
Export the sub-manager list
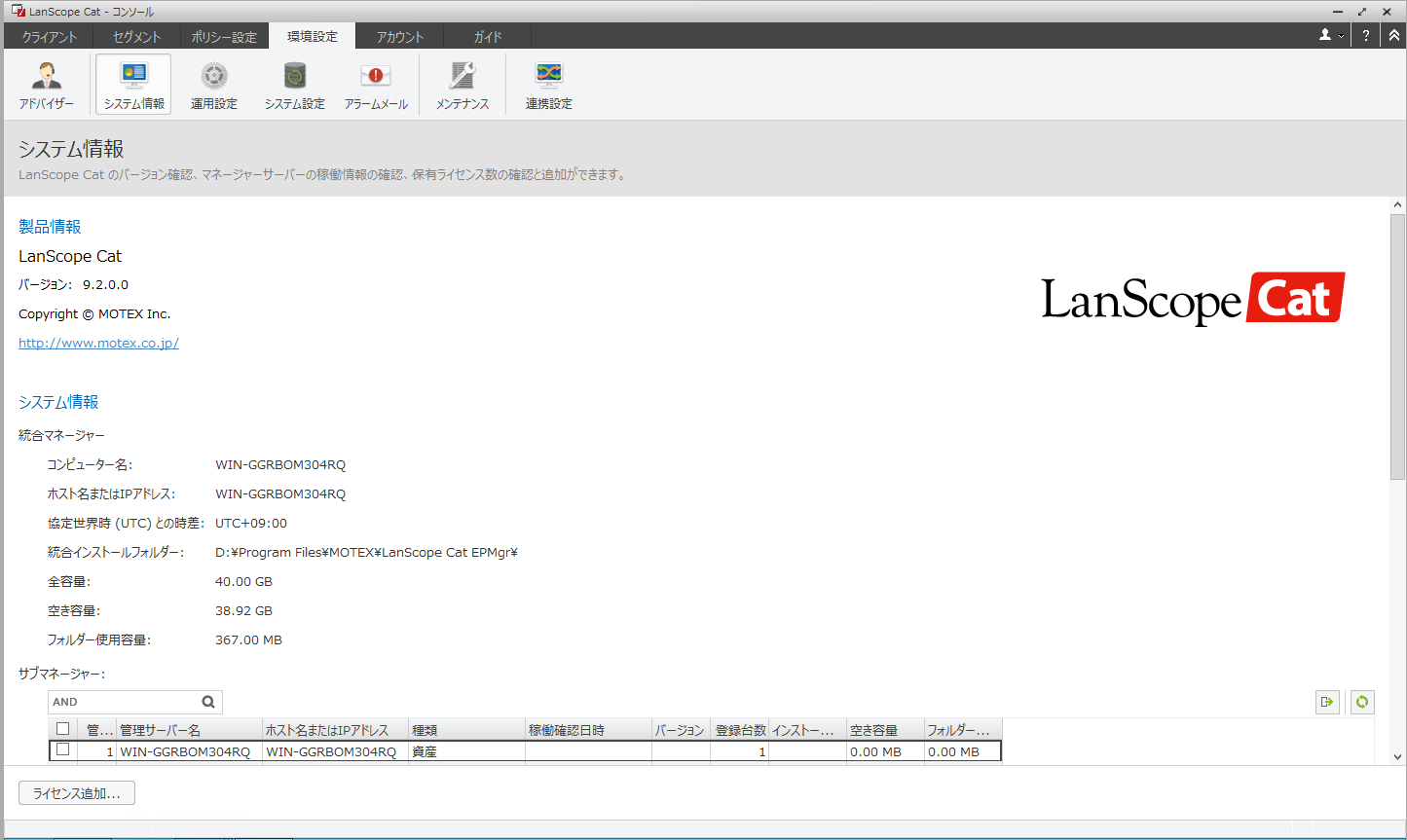[1327, 702]
